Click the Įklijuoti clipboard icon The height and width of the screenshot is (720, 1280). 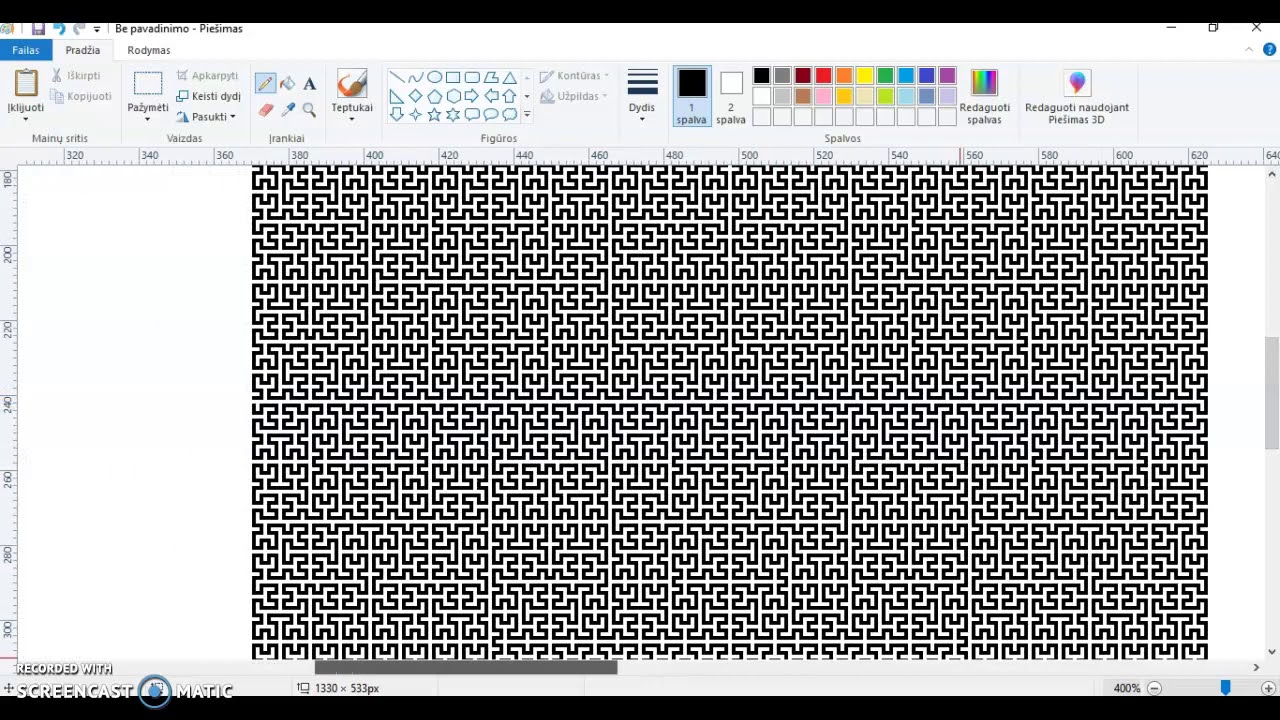pyautogui.click(x=26, y=83)
